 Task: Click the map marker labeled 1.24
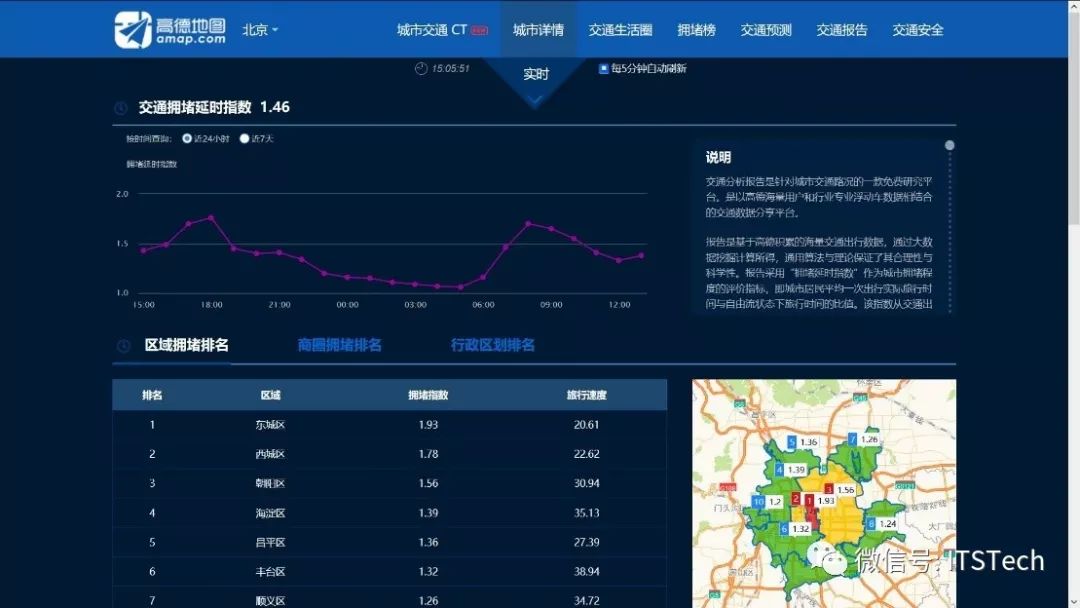click(x=886, y=524)
